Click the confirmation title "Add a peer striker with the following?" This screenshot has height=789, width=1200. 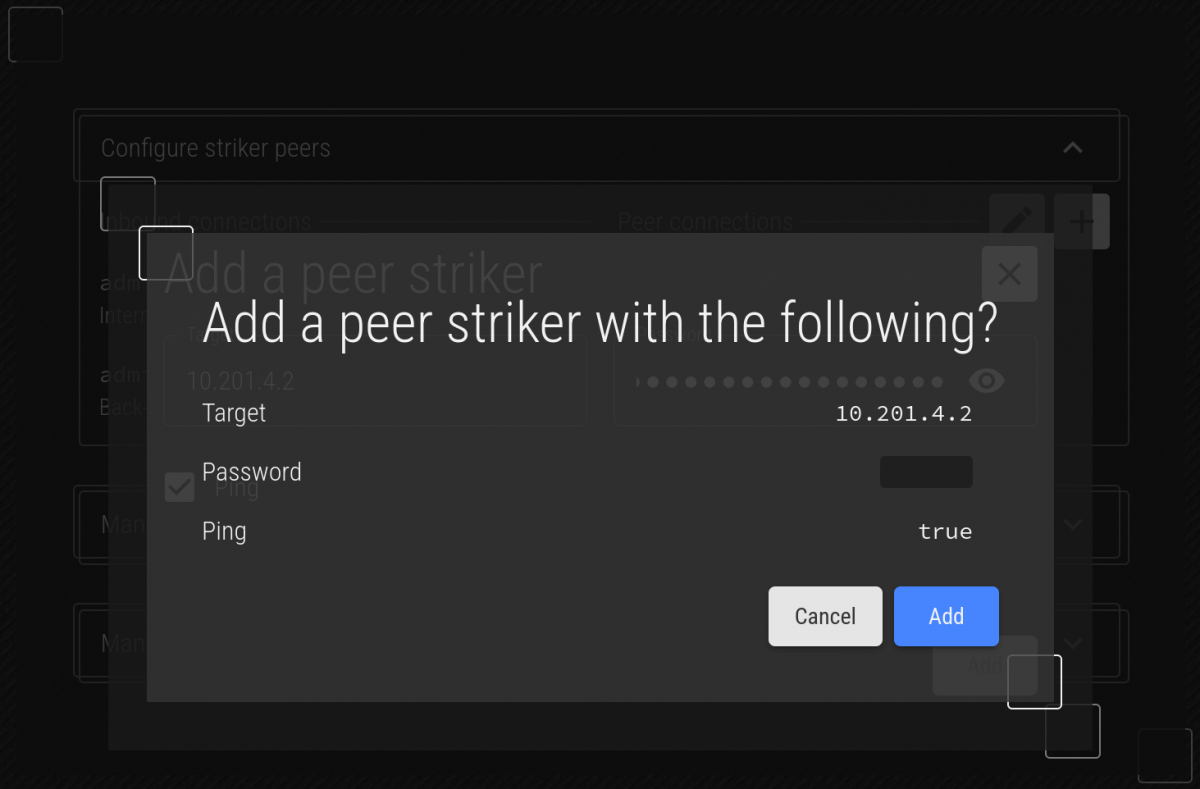[600, 323]
